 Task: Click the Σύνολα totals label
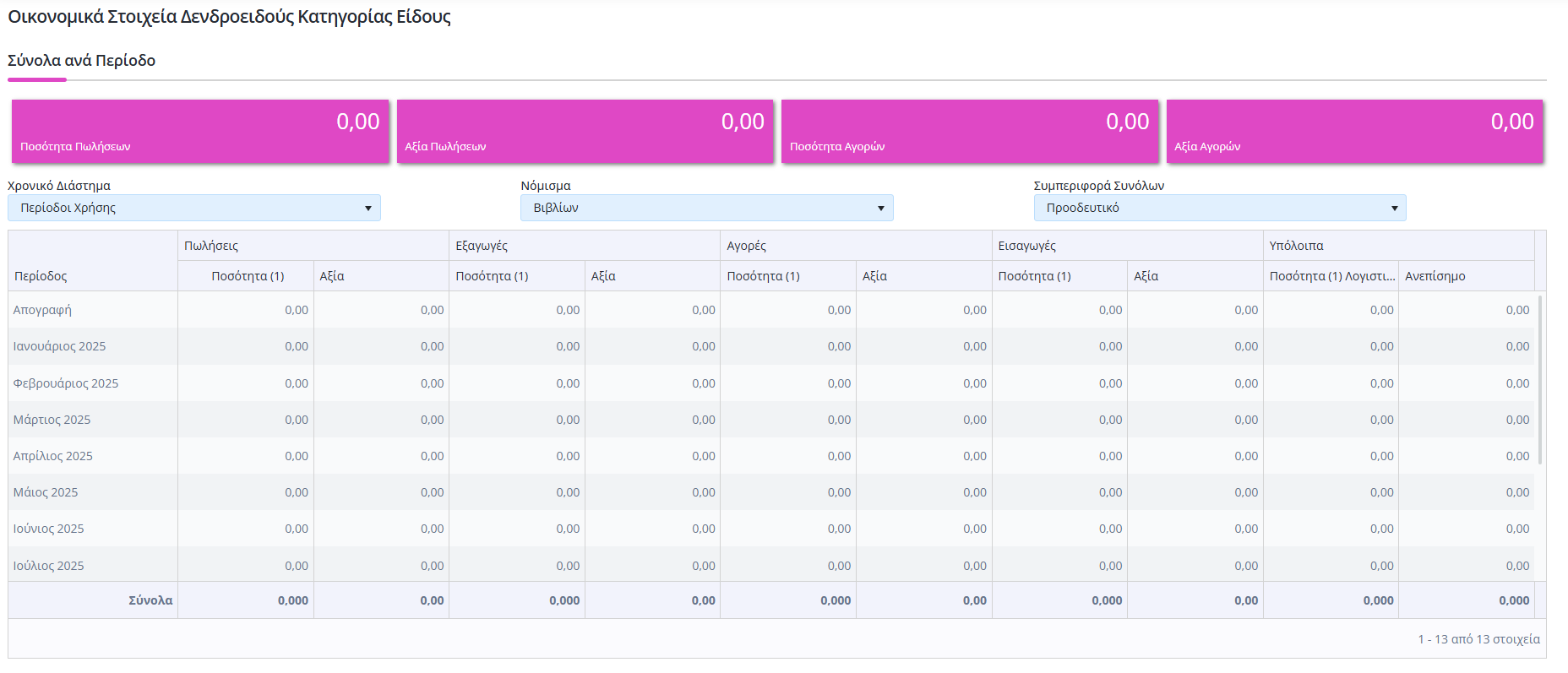pyautogui.click(x=150, y=600)
